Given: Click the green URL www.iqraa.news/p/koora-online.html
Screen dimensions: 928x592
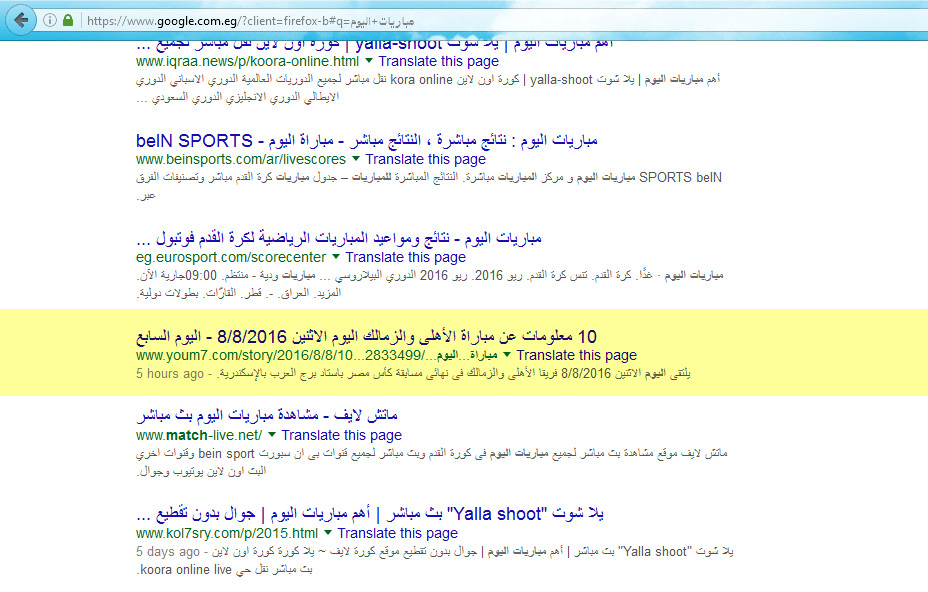Looking at the screenshot, I should coord(247,62).
